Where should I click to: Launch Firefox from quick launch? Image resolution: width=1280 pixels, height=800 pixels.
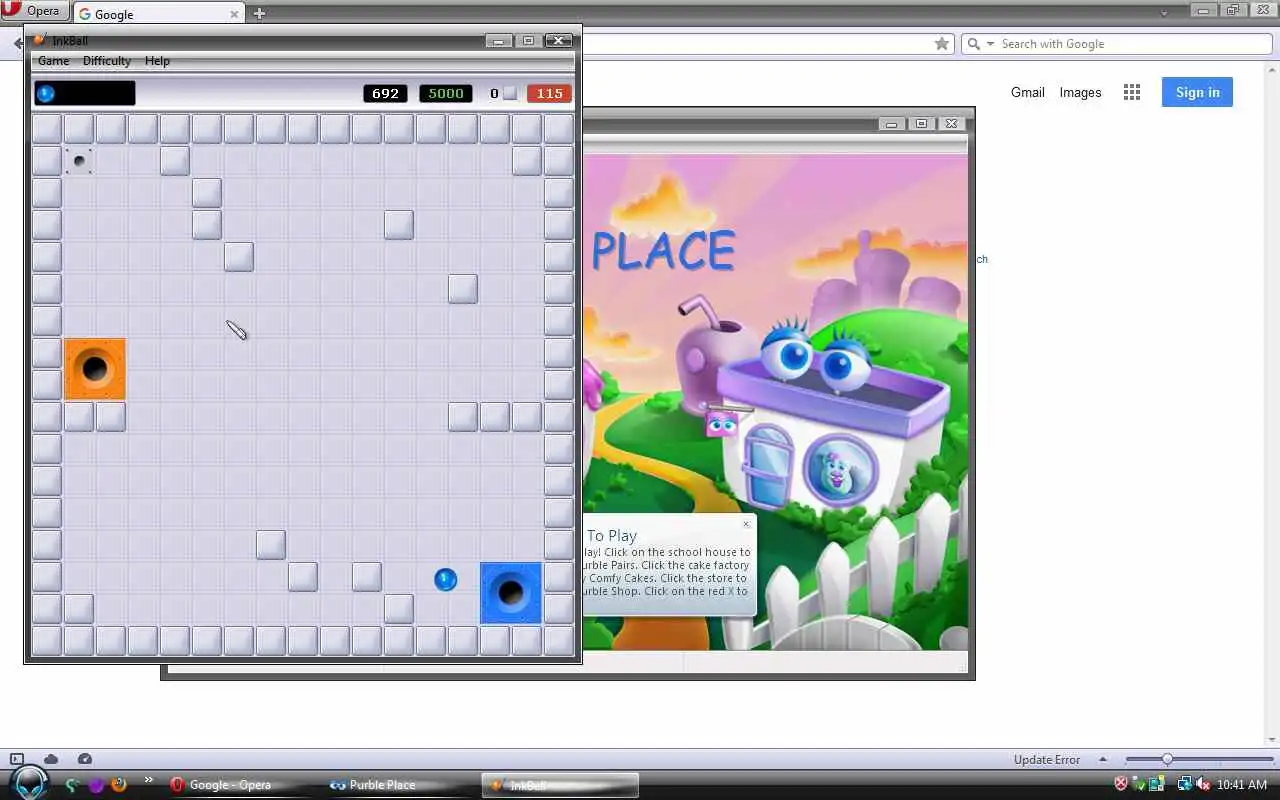pyautogui.click(x=118, y=784)
